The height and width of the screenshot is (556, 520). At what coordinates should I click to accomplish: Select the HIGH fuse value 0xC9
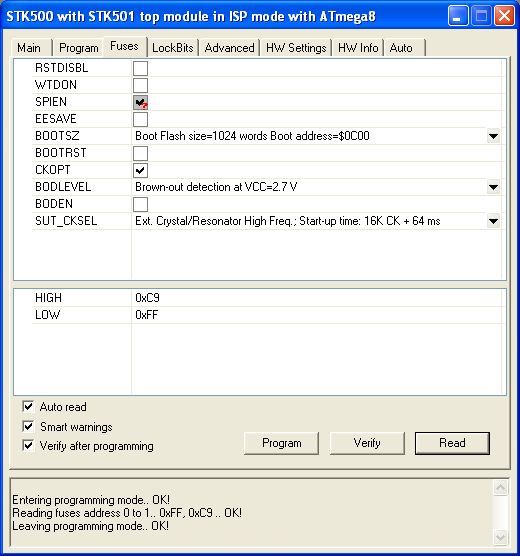tap(148, 298)
